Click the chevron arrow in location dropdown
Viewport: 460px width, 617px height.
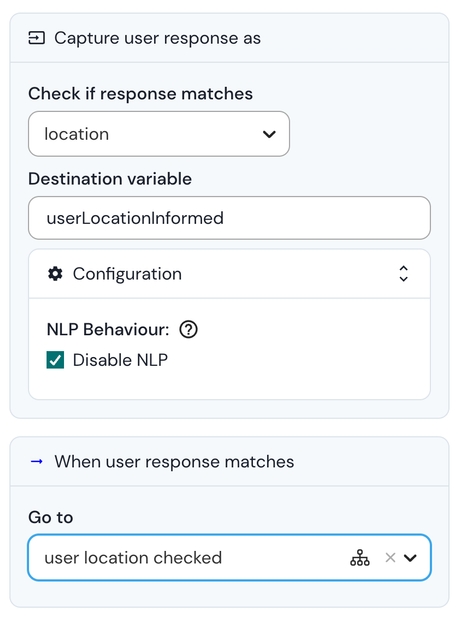click(269, 134)
